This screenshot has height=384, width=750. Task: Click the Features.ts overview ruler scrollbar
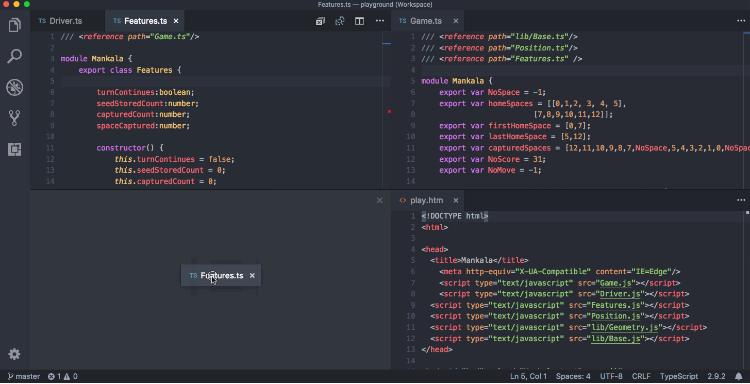pos(386,109)
